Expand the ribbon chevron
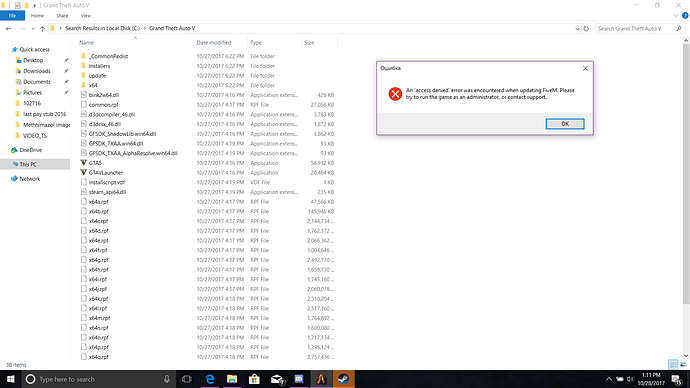This screenshot has height=388, width=690. (x=676, y=15)
